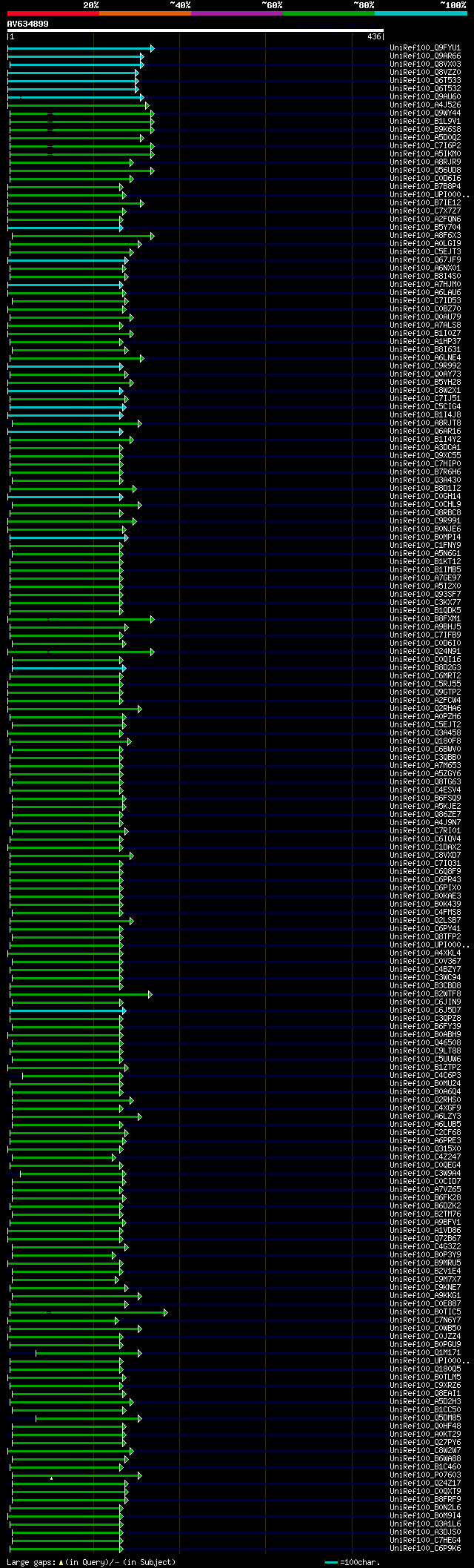Open hit UniRef100_Q9AR66
The image size is (474, 1568).
pos(425,56)
